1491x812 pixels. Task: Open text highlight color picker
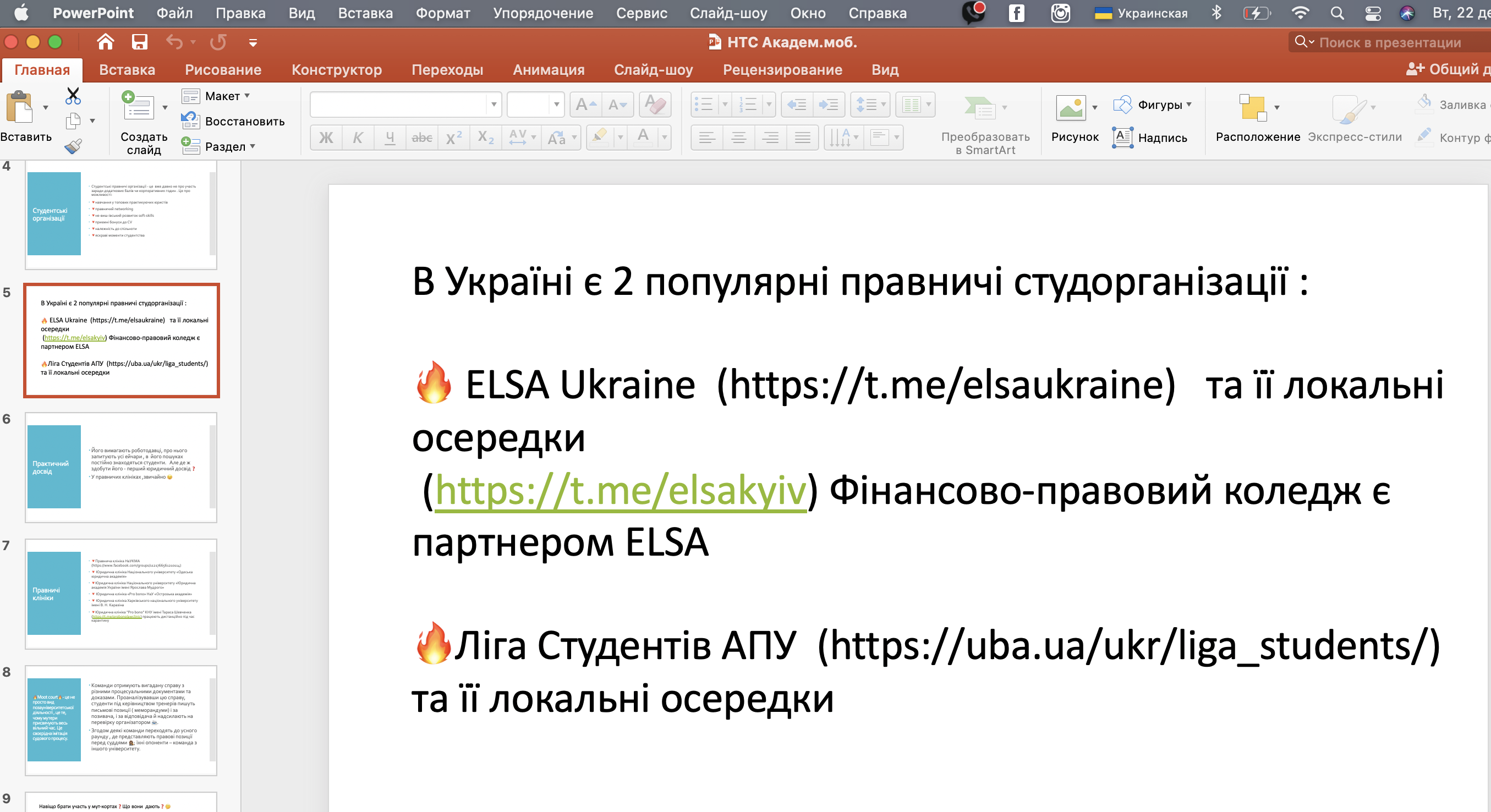[621, 138]
